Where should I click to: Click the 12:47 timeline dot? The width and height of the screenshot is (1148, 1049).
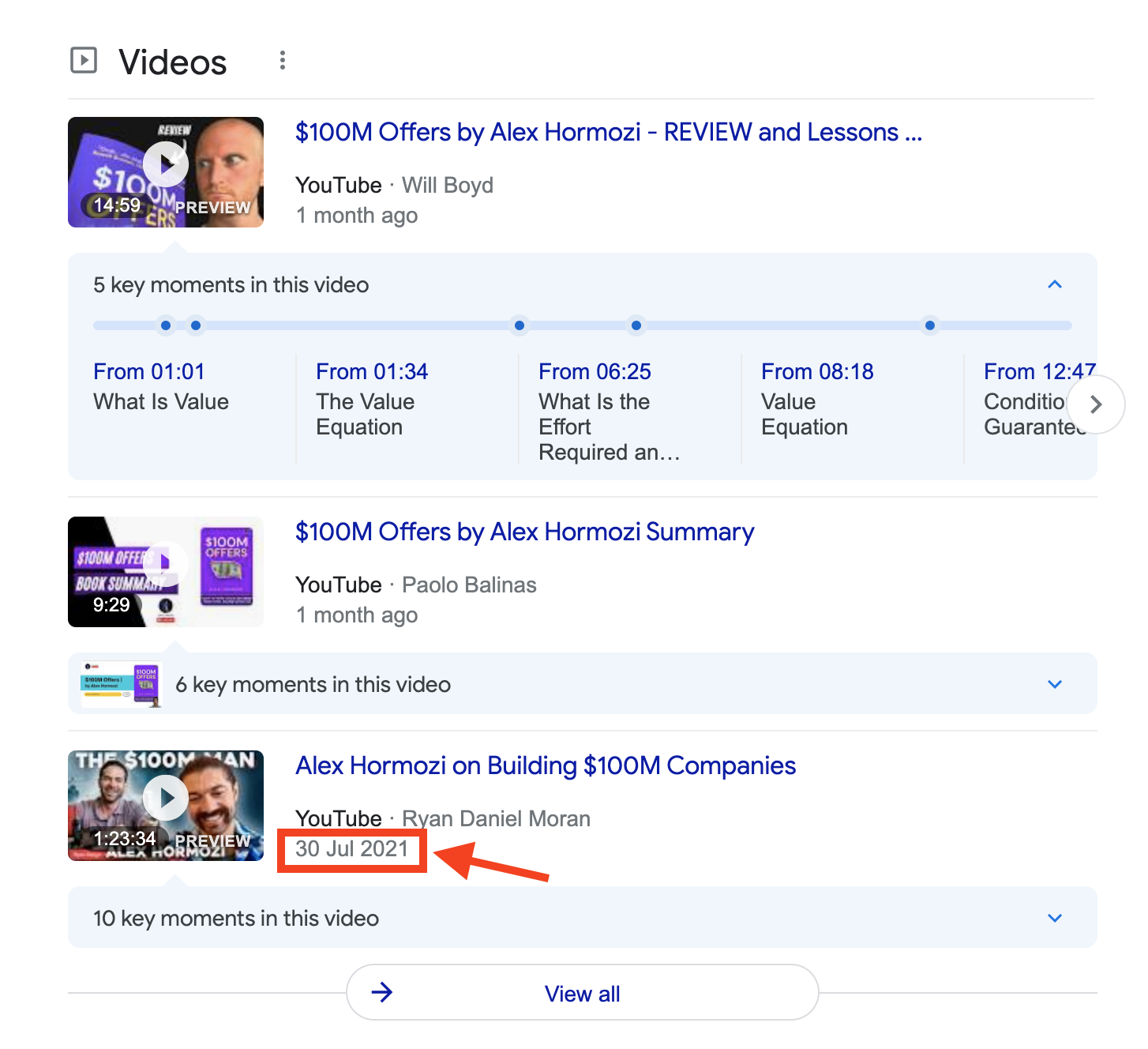coord(930,325)
